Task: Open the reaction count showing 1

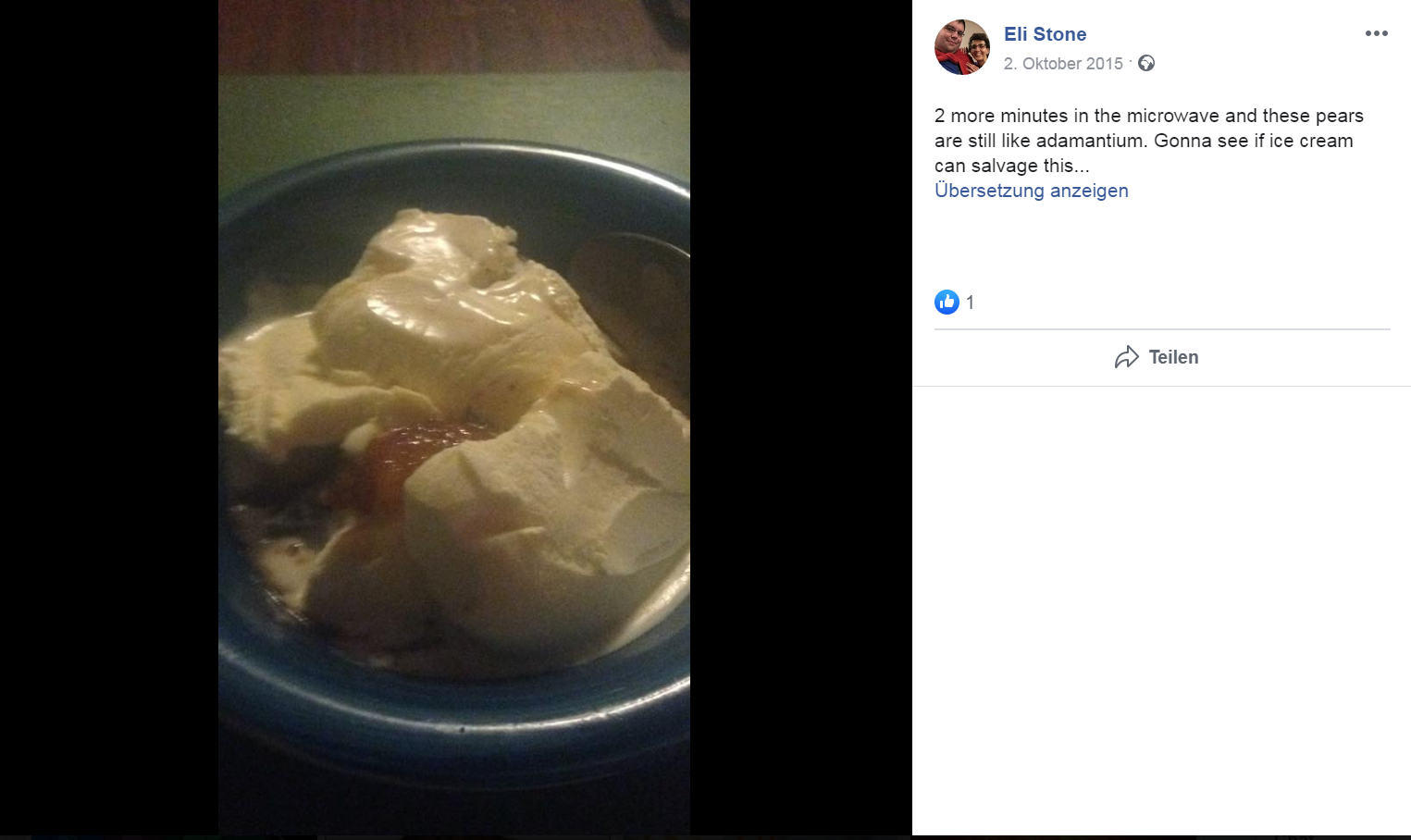Action: 970,303
